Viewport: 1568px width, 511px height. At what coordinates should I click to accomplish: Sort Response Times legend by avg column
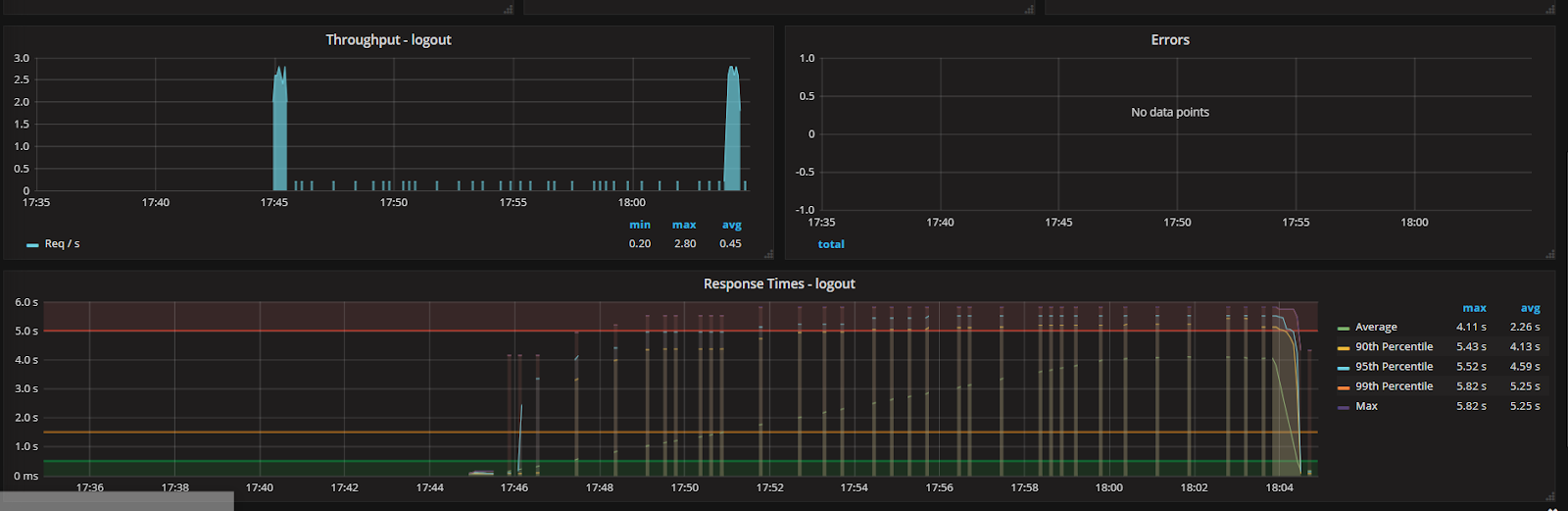click(x=1530, y=308)
